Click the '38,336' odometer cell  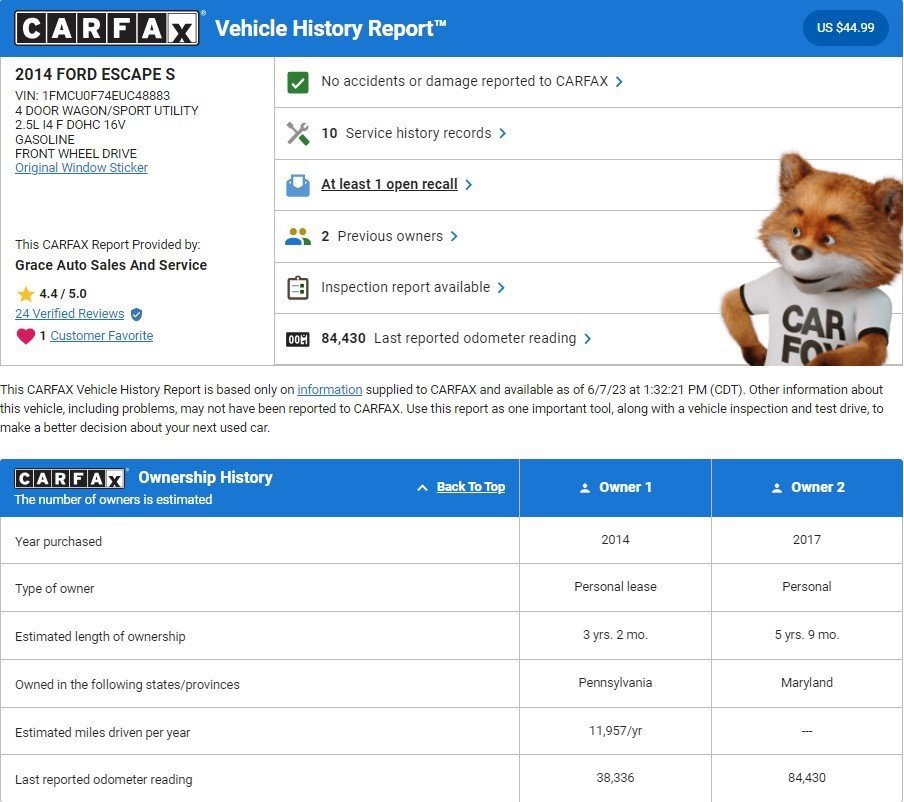(615, 778)
